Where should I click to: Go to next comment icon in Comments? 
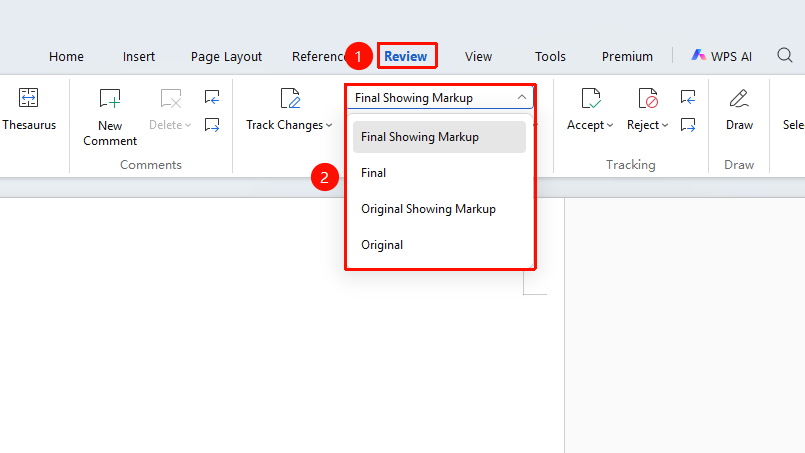[x=212, y=124]
